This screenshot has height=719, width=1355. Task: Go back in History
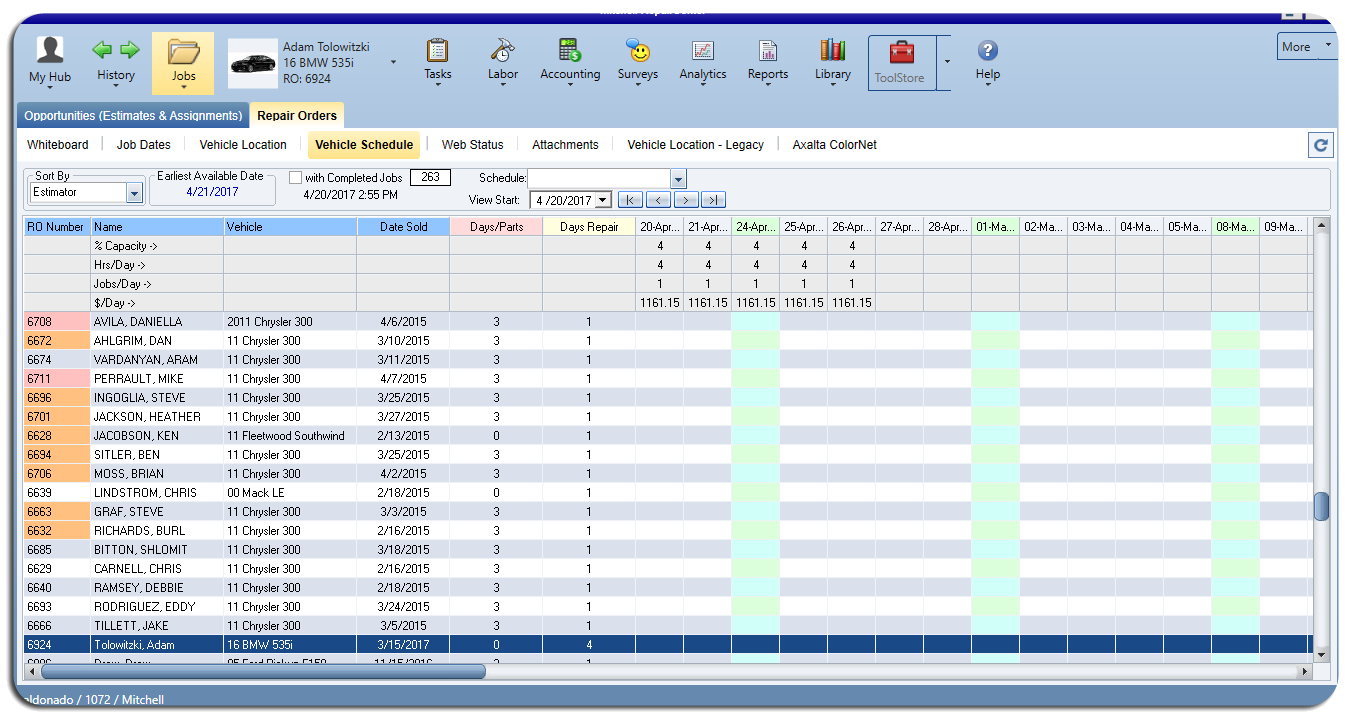pyautogui.click(x=103, y=50)
